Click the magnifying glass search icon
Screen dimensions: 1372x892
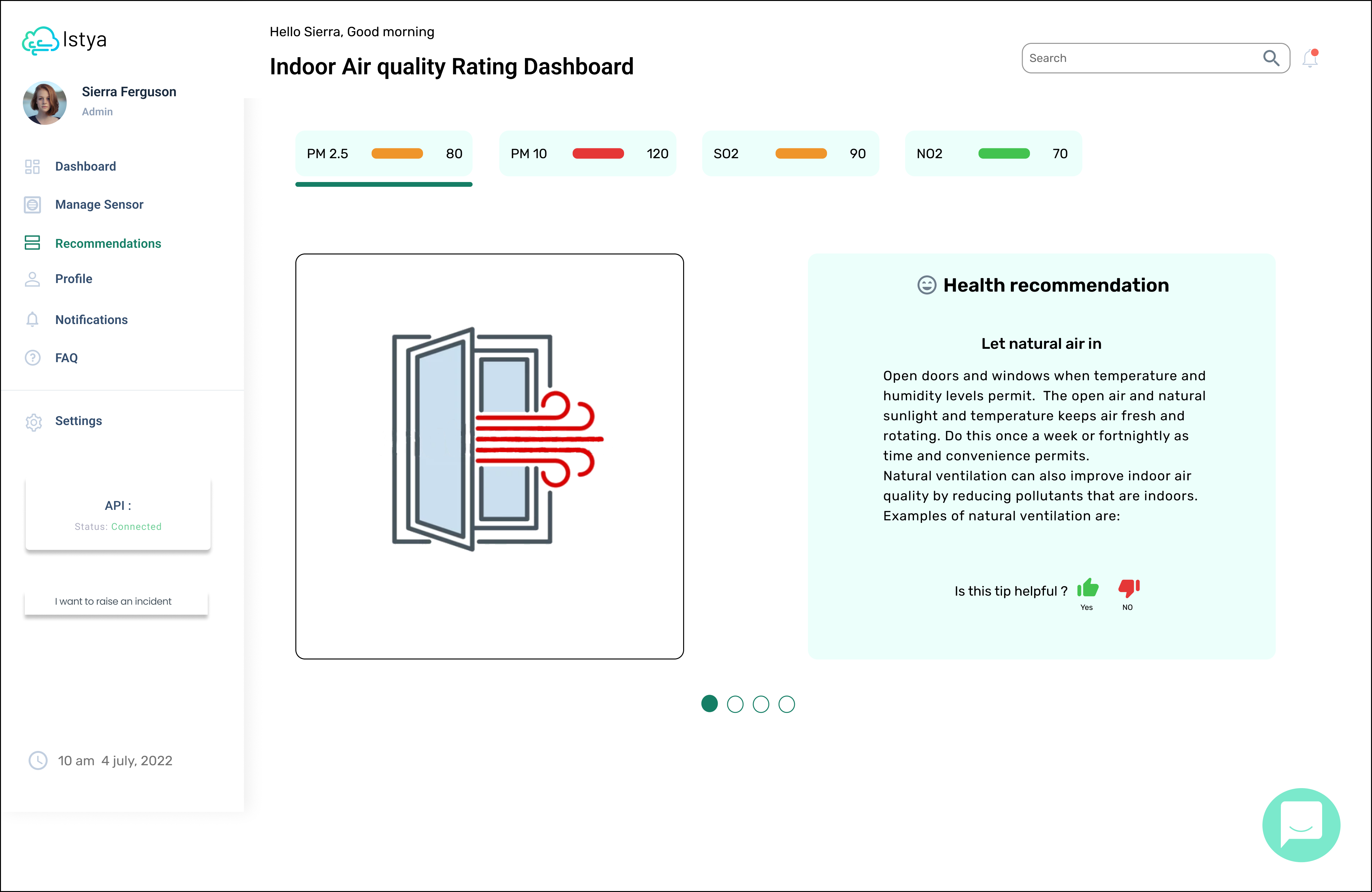[1271, 58]
